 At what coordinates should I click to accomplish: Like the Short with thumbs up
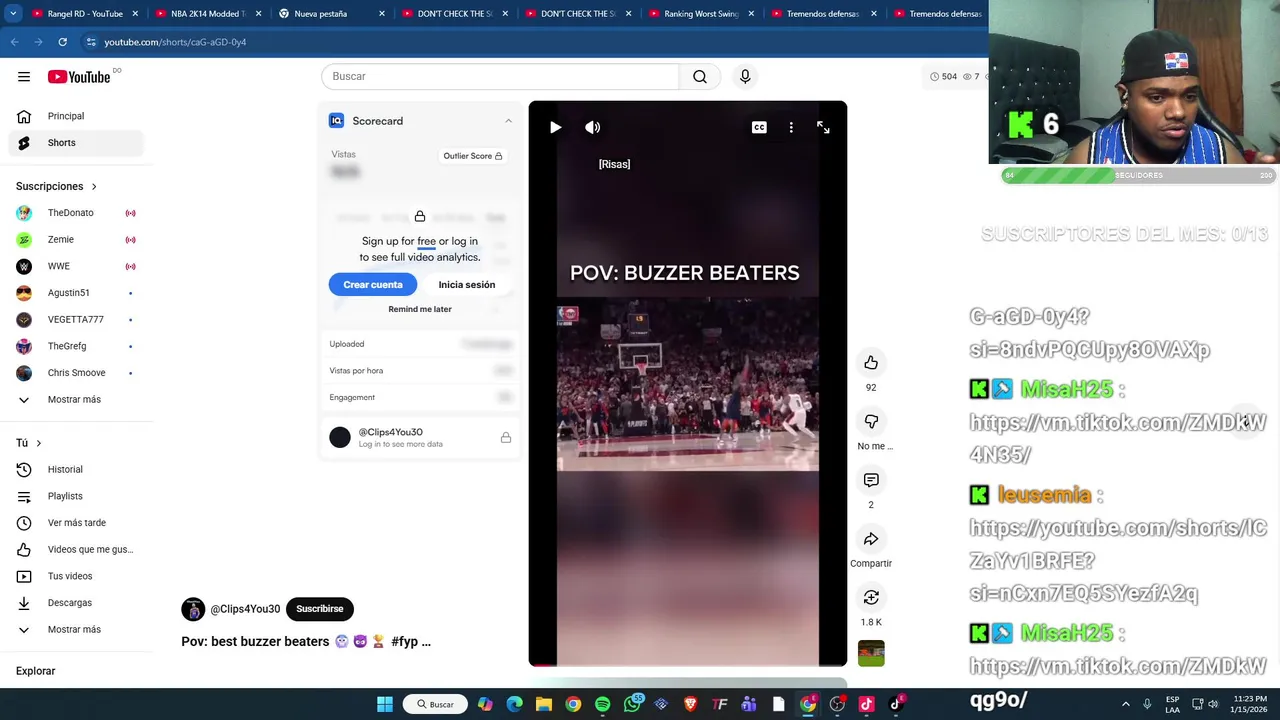coord(871,363)
